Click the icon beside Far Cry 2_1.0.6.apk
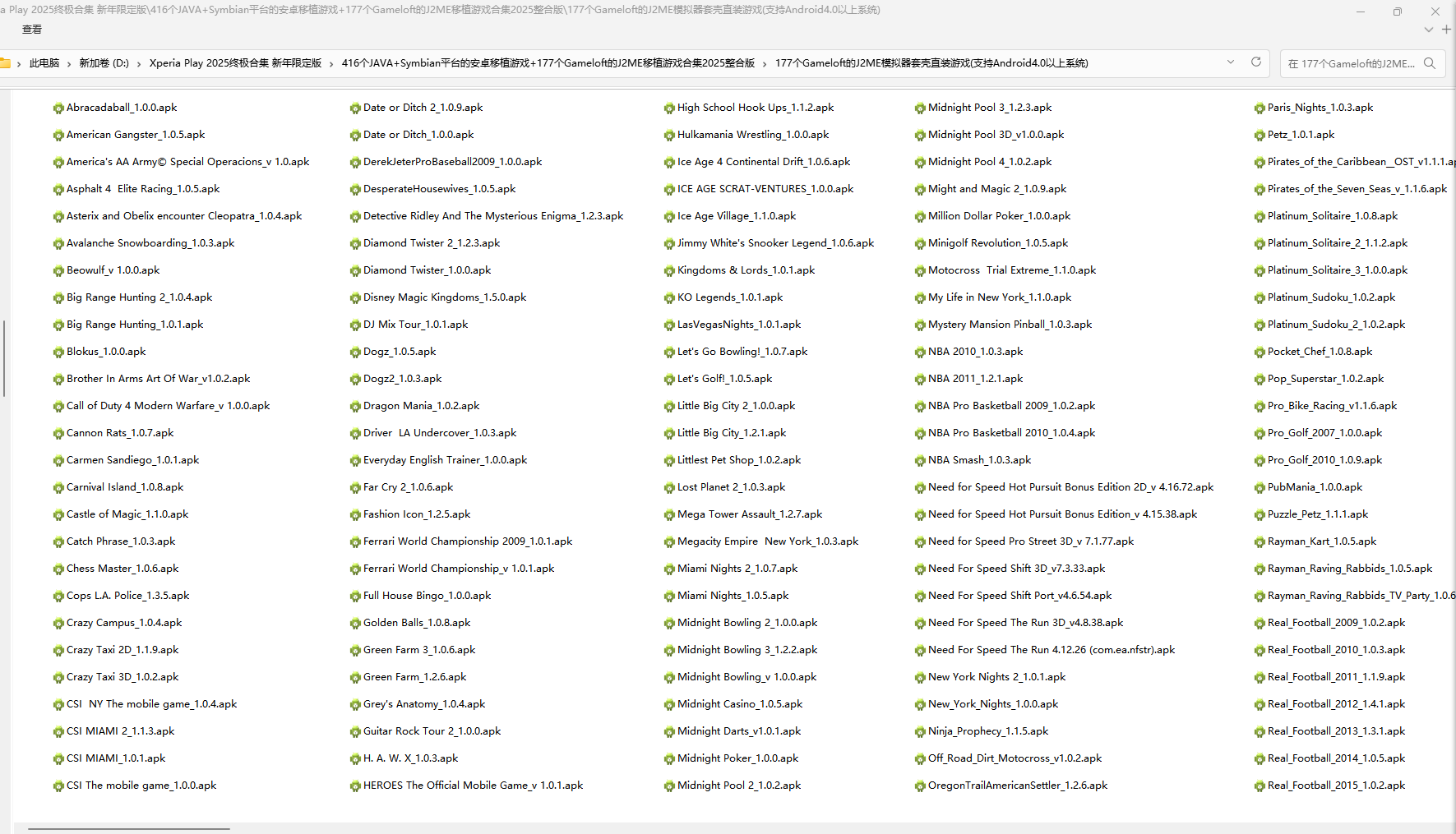The width and height of the screenshot is (1456, 834). [355, 488]
